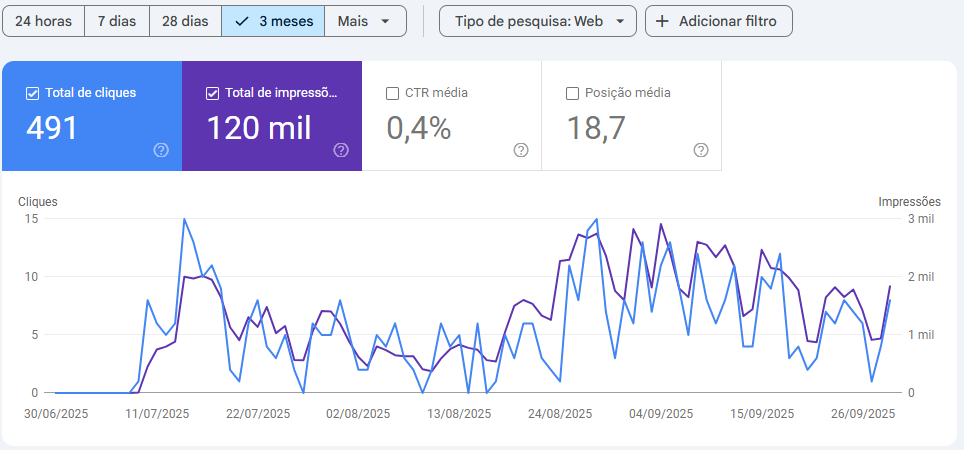
Task: Uncheck the Total de impressões checkbox
Action: [212, 93]
